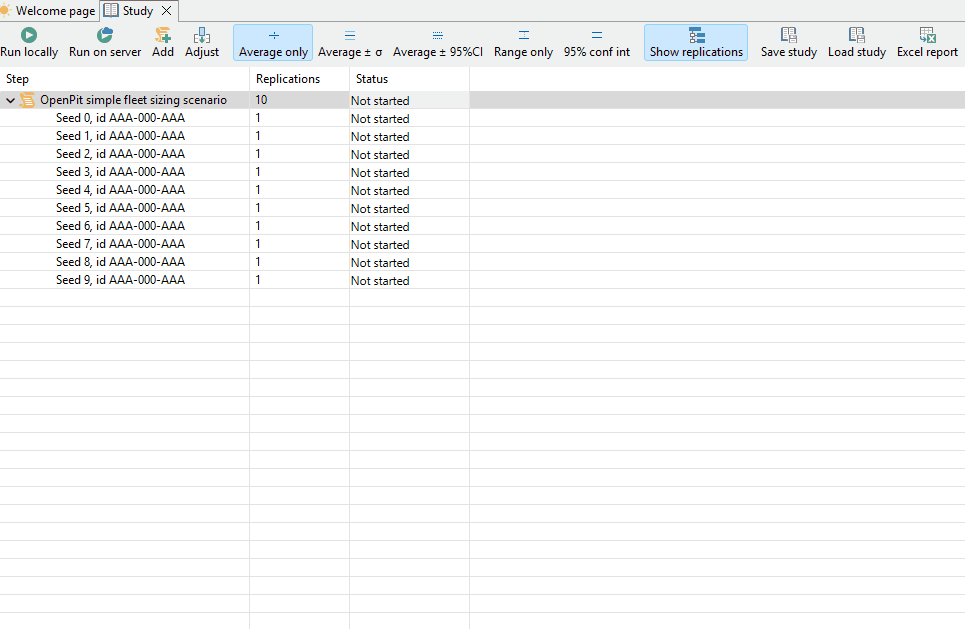This screenshot has height=629, width=965.
Task: Select Seed 0, id AAA-000-AAA row
Action: pyautogui.click(x=482, y=118)
